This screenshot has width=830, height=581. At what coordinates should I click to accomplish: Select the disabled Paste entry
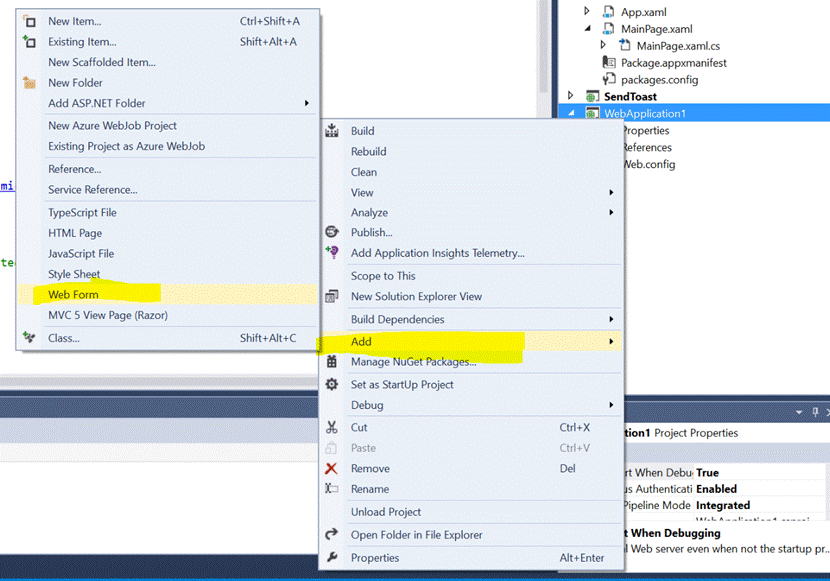point(471,448)
